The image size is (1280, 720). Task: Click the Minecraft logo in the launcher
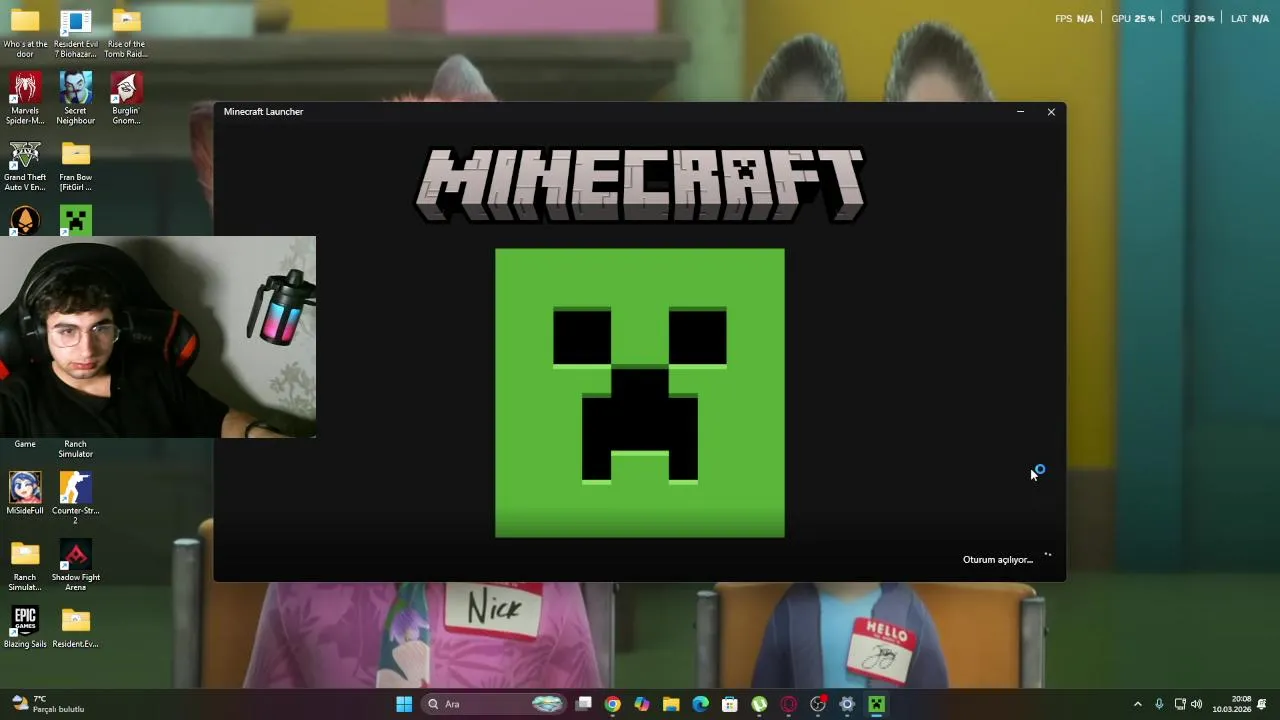[640, 185]
